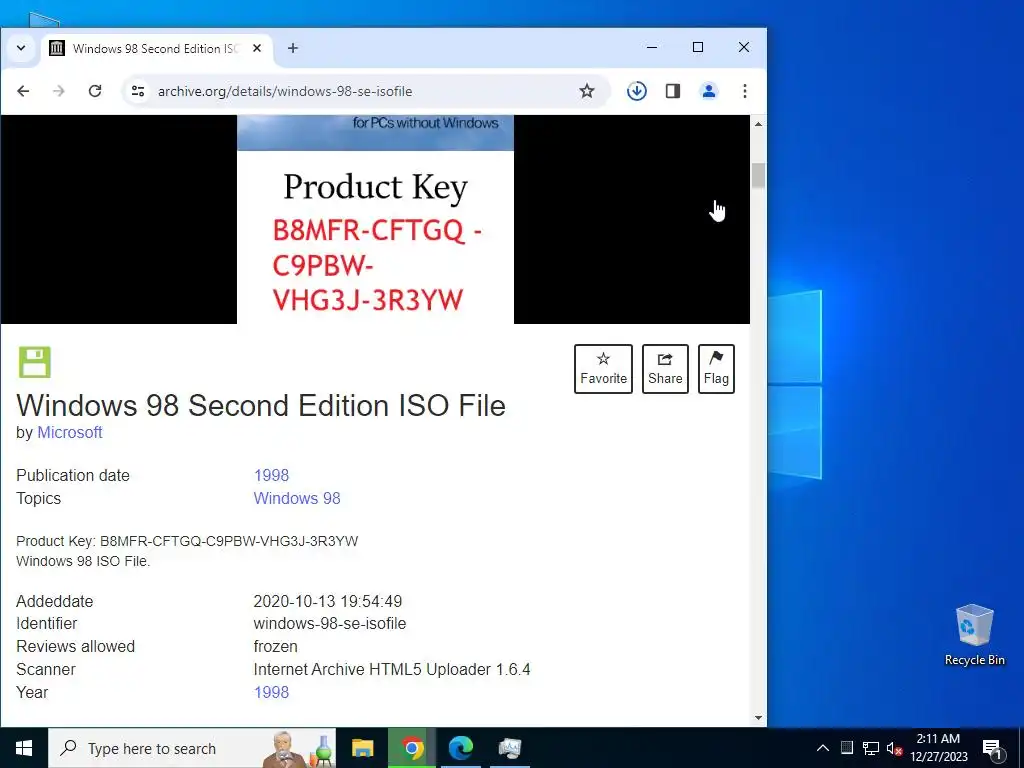The height and width of the screenshot is (768, 1024).
Task: Click the green floppy disk software icon
Action: click(35, 362)
